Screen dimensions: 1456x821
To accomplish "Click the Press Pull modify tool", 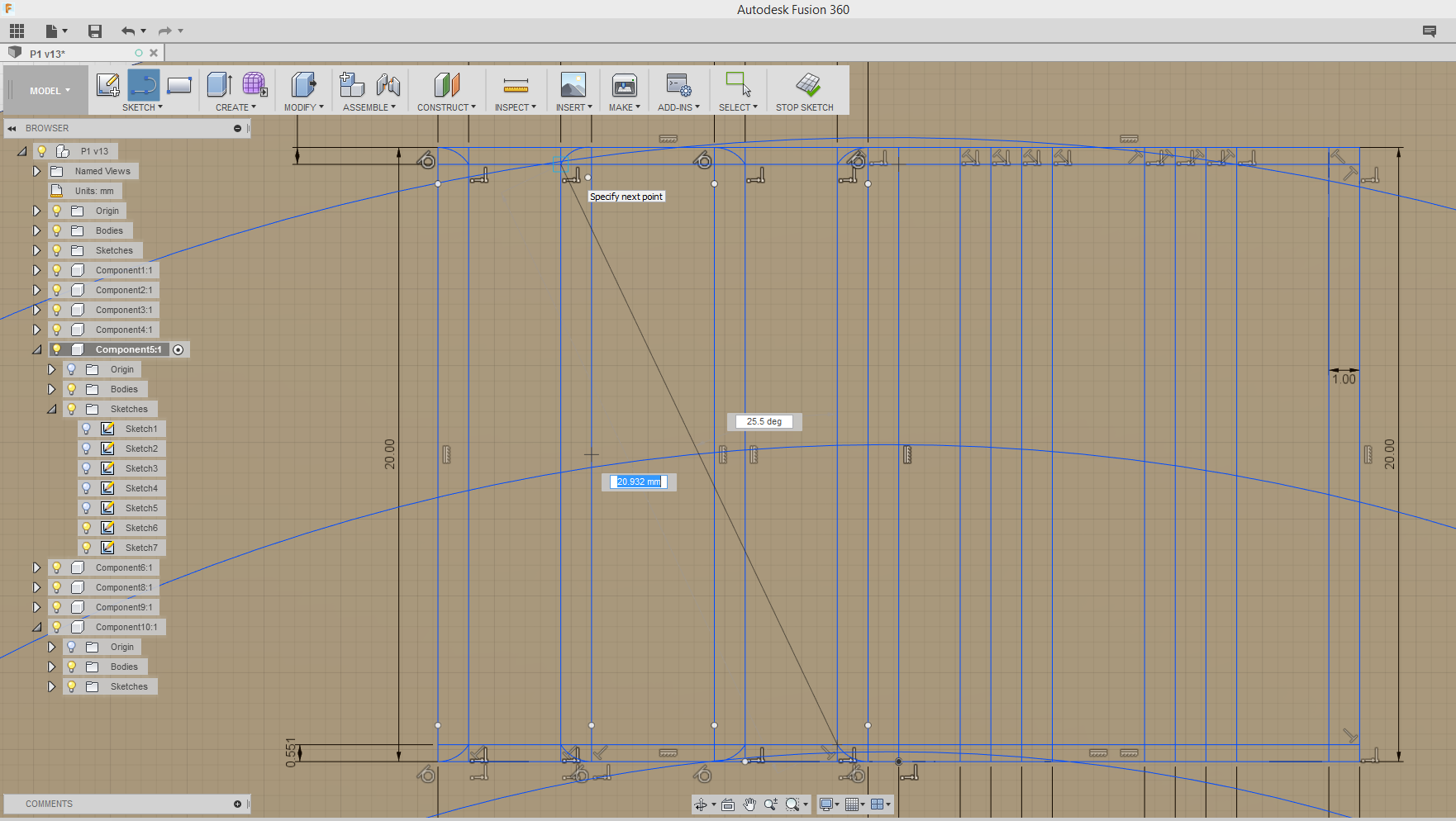I will pos(303,84).
